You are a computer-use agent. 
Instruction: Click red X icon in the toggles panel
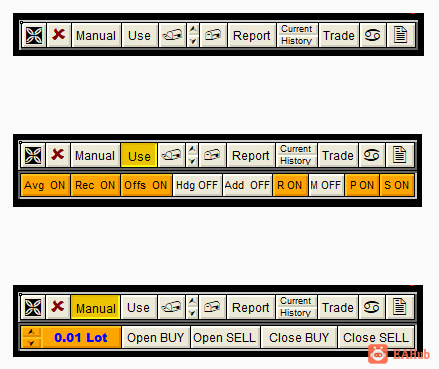pos(58,155)
